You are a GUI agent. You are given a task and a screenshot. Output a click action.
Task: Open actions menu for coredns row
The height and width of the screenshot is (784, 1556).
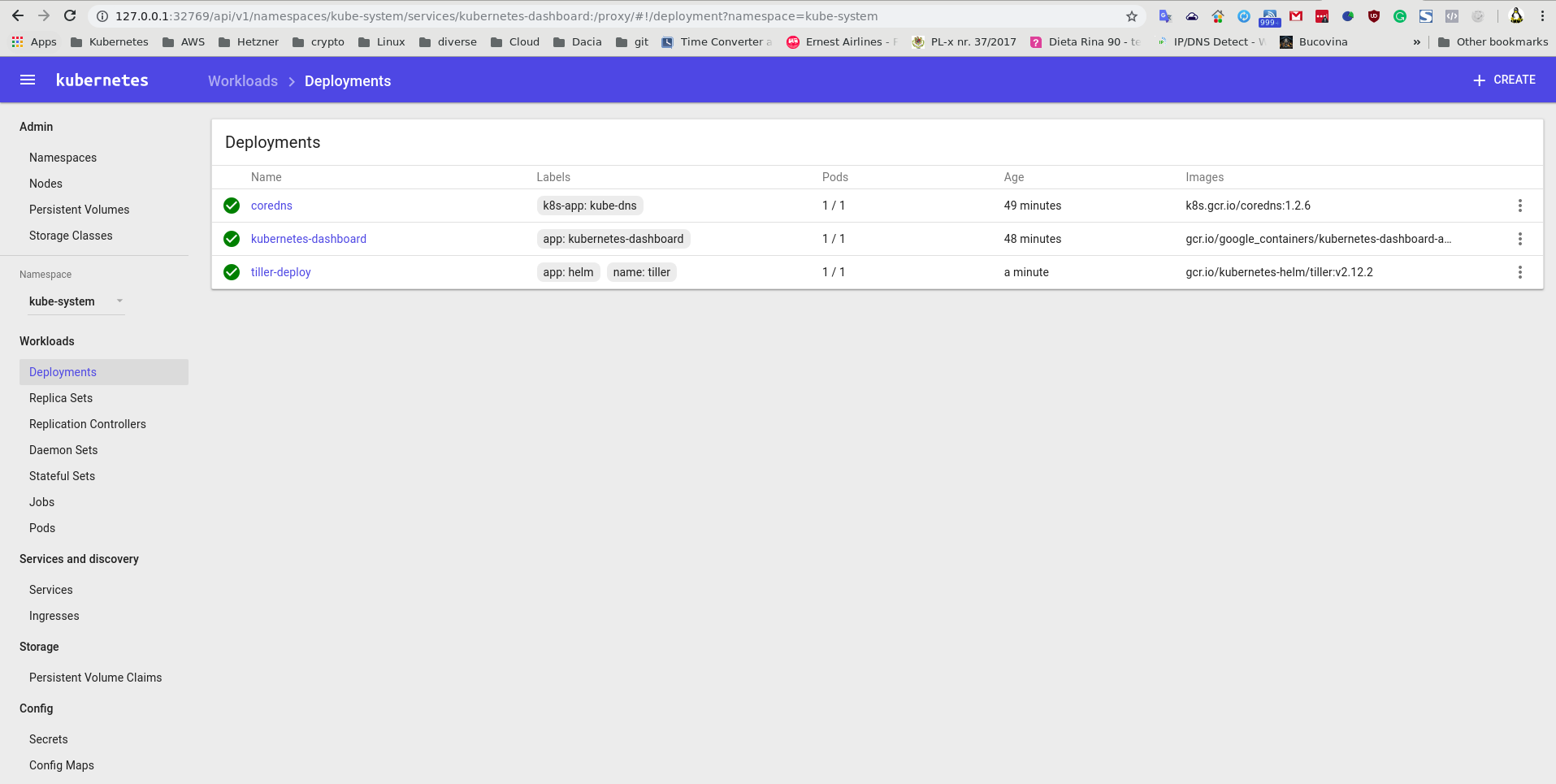tap(1520, 206)
